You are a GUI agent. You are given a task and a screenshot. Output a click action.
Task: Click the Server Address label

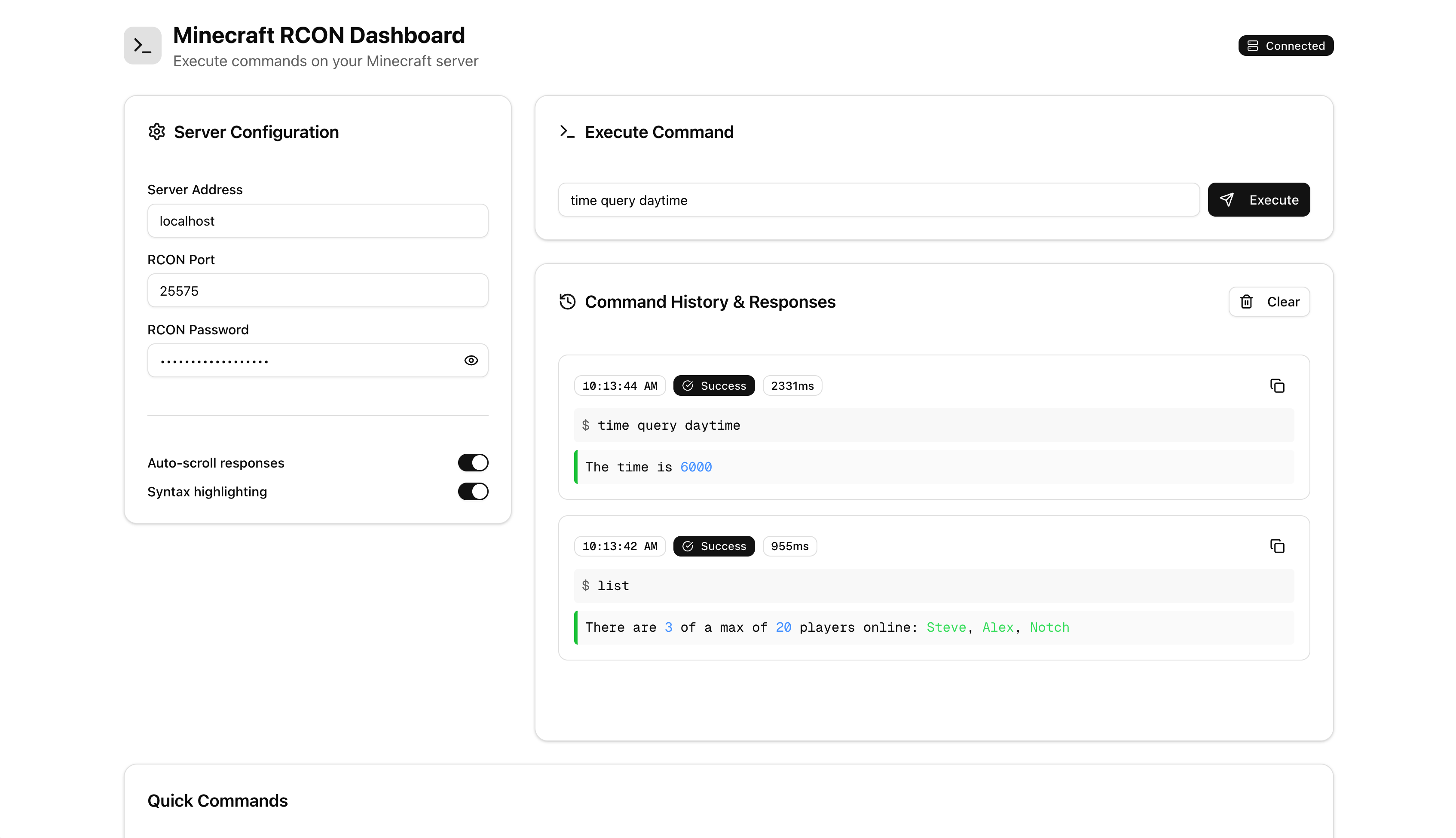[195, 190]
